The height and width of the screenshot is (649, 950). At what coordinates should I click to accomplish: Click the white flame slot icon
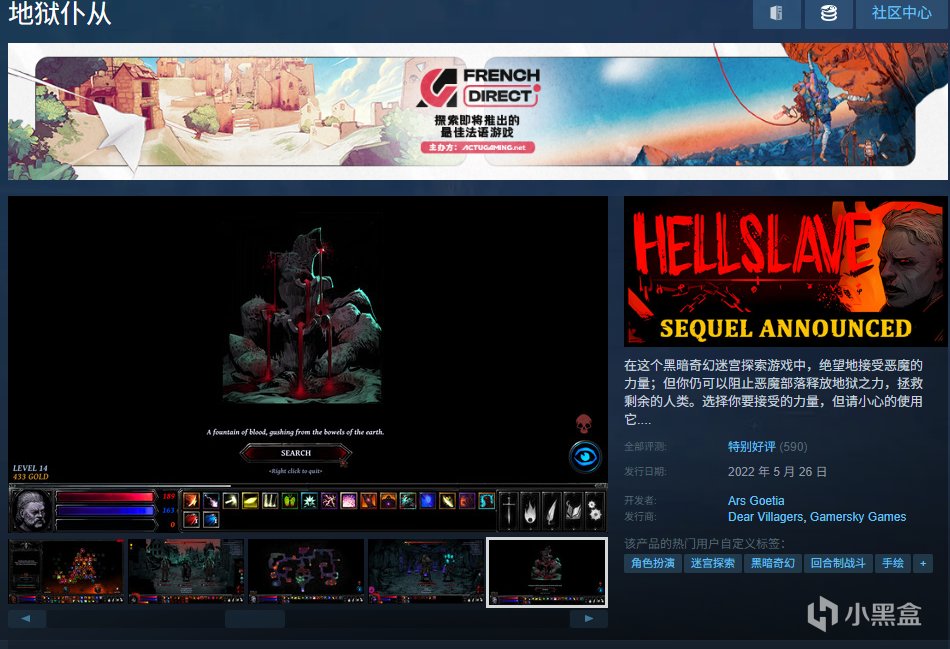click(x=530, y=510)
